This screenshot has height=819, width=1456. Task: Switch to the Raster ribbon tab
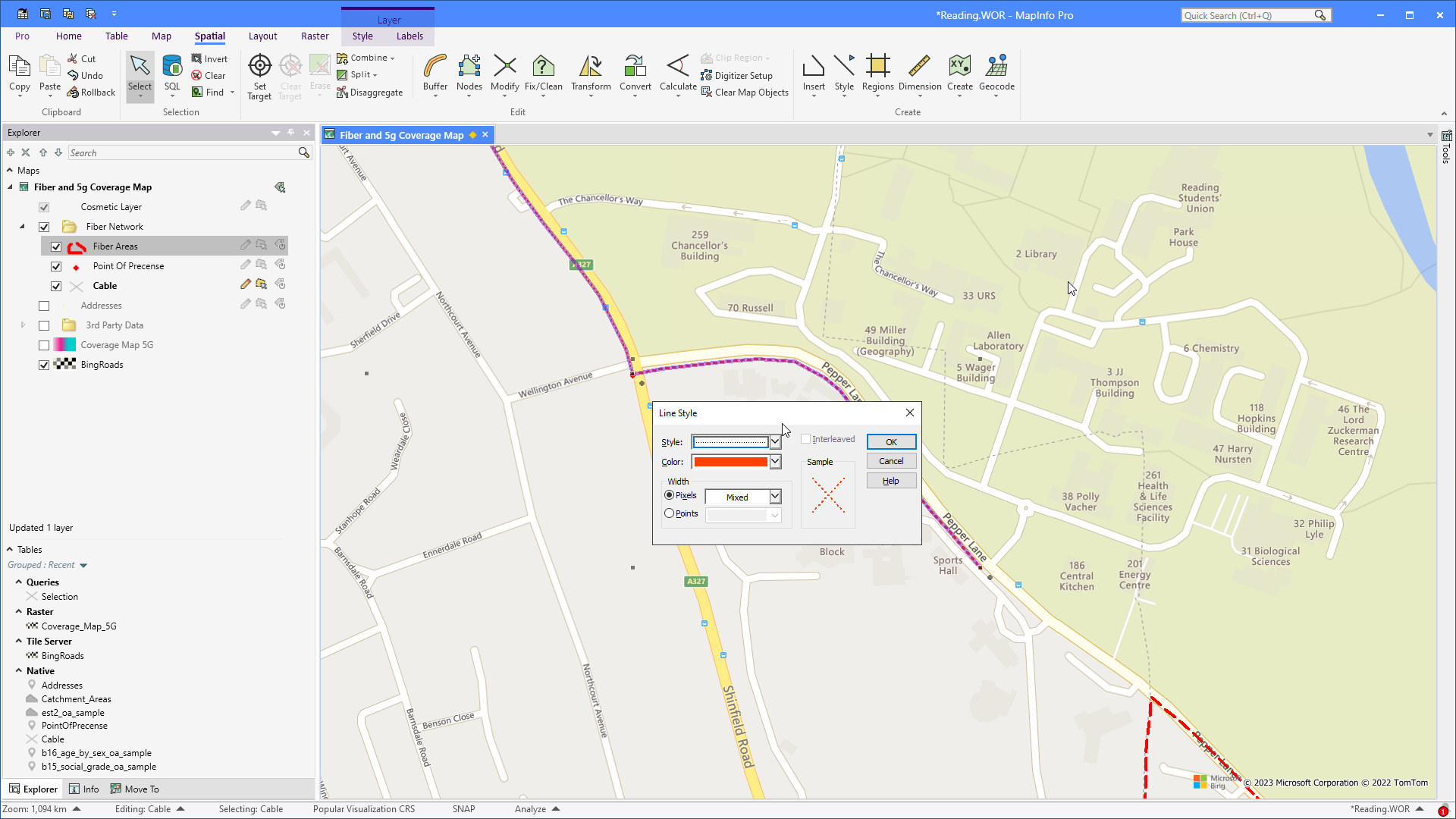click(x=315, y=36)
